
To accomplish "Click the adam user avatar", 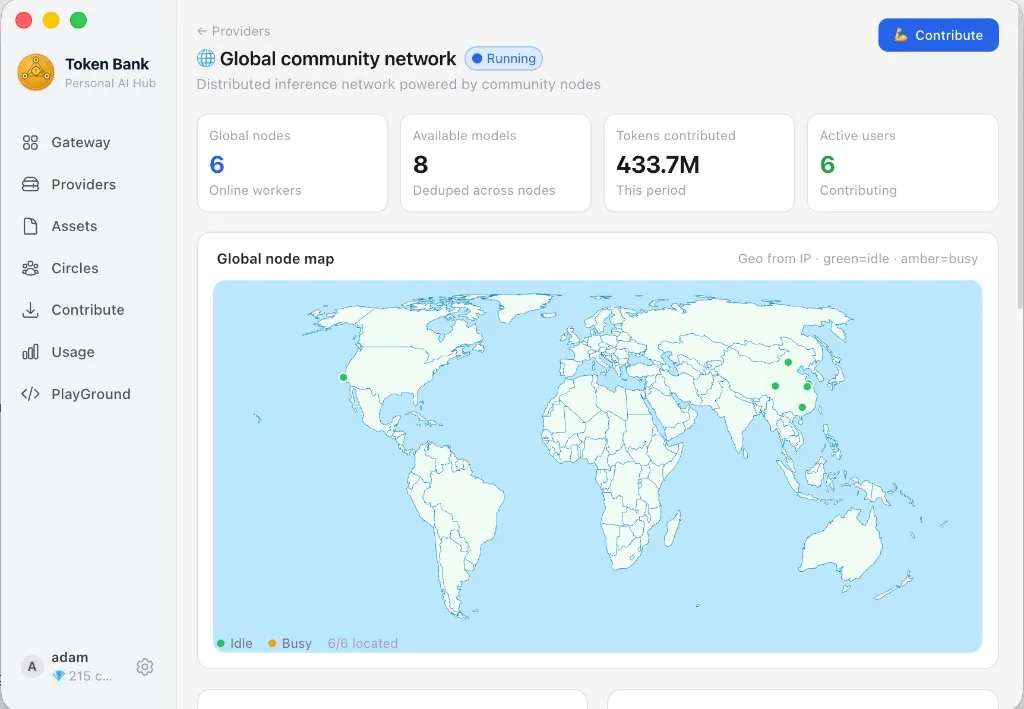I will tap(31, 667).
